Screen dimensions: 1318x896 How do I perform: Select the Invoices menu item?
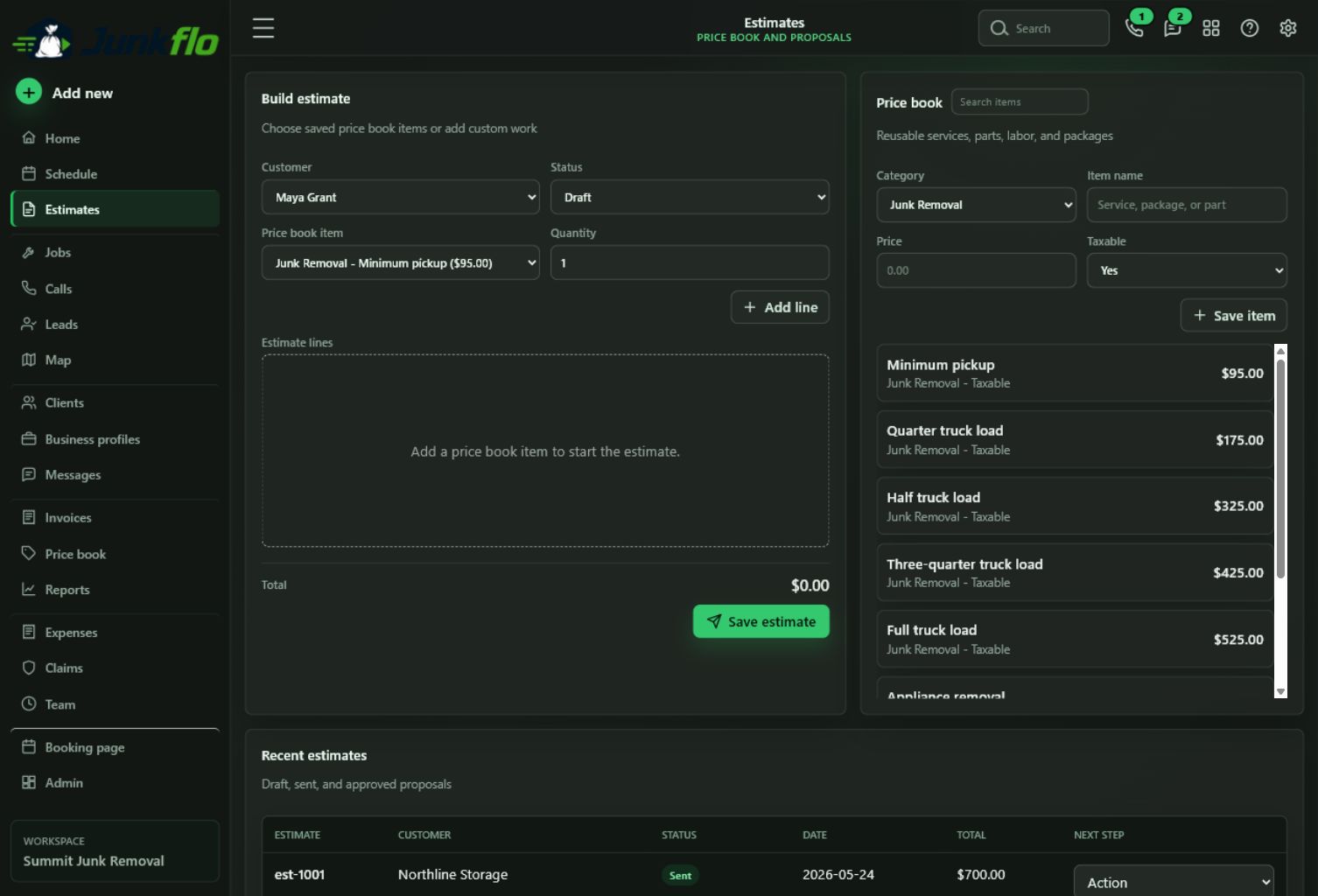coord(115,517)
